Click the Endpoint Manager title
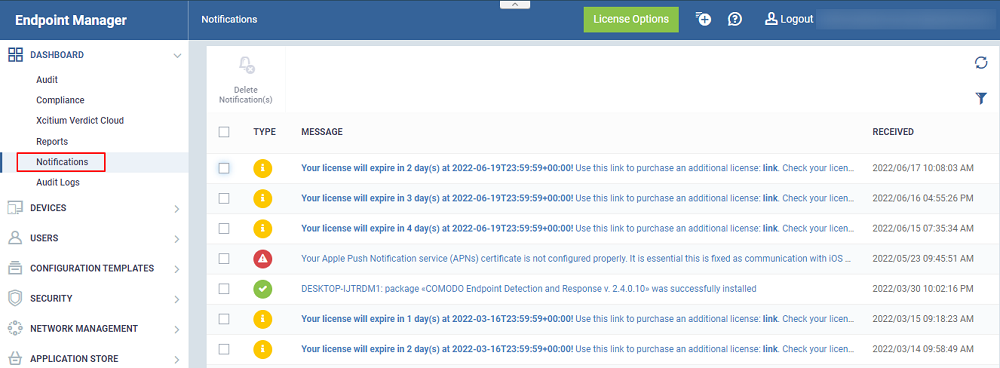 point(71,20)
